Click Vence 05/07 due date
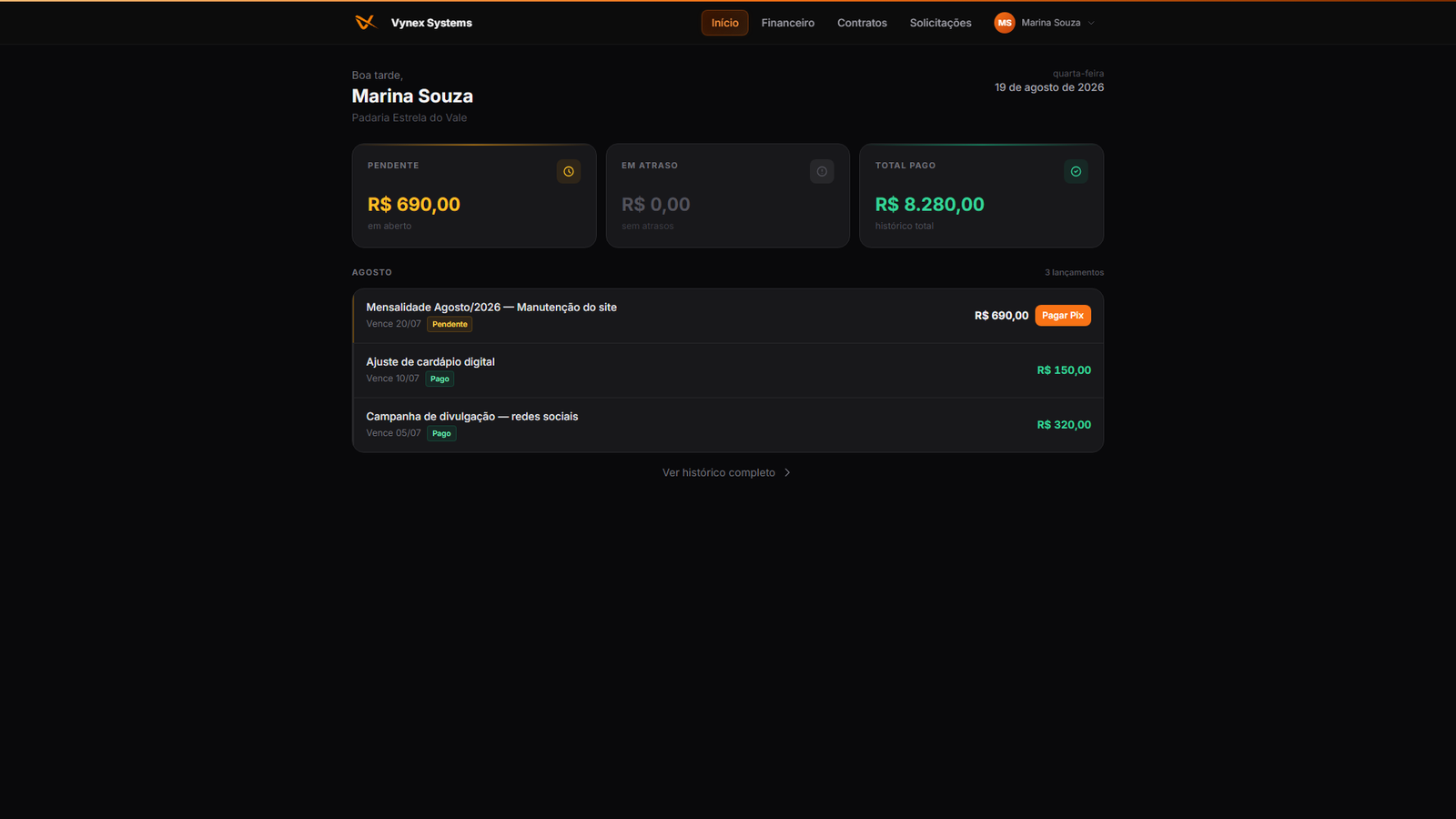 pos(394,433)
